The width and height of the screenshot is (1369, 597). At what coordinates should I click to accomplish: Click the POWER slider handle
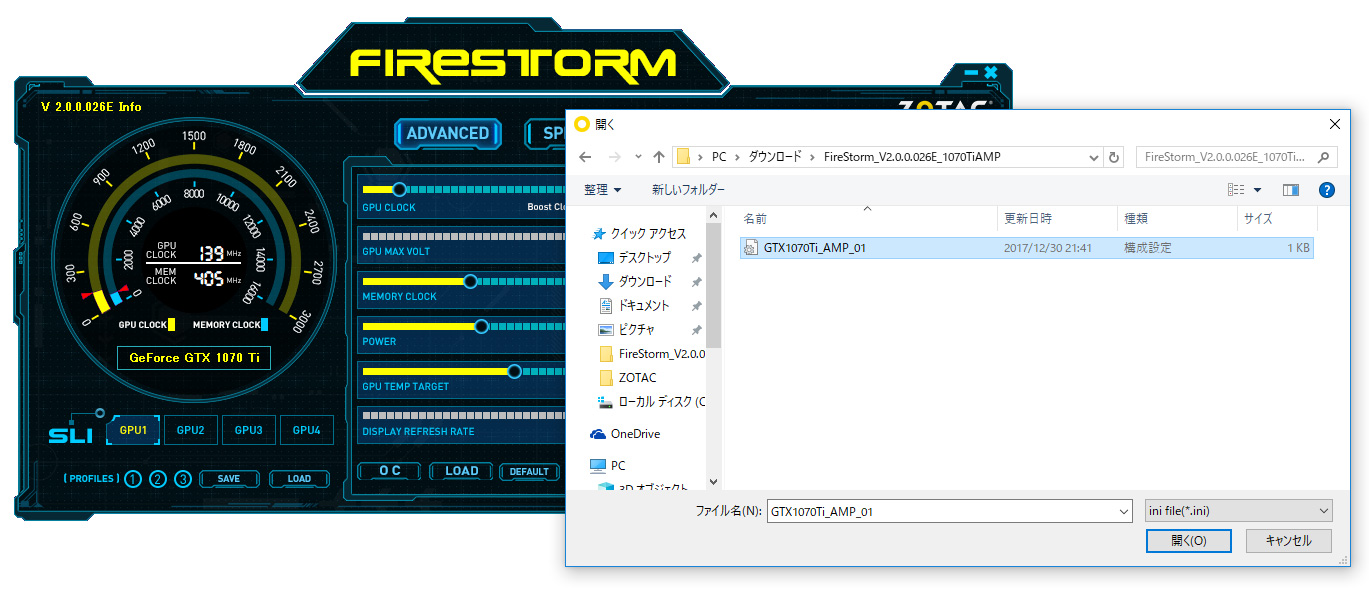coord(481,326)
